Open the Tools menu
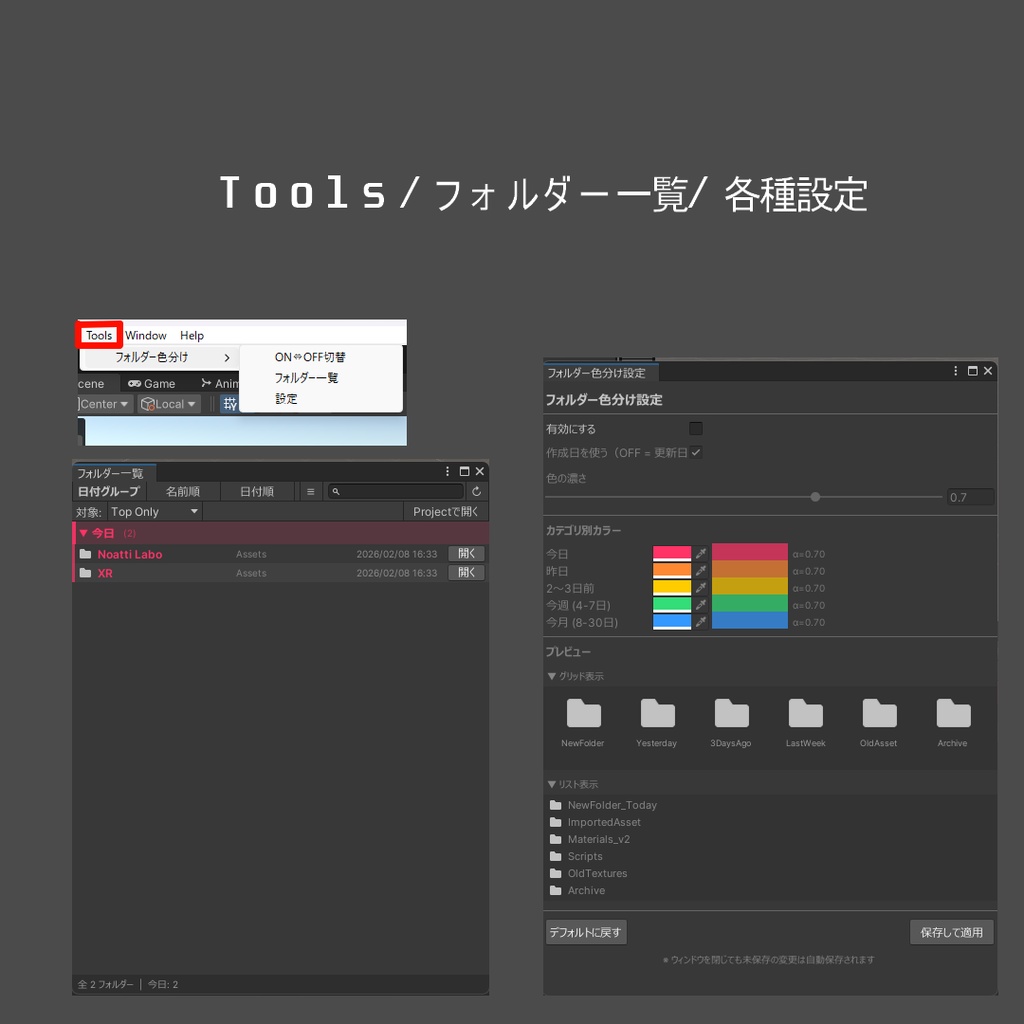Screen dimensions: 1024x1024 click(98, 335)
